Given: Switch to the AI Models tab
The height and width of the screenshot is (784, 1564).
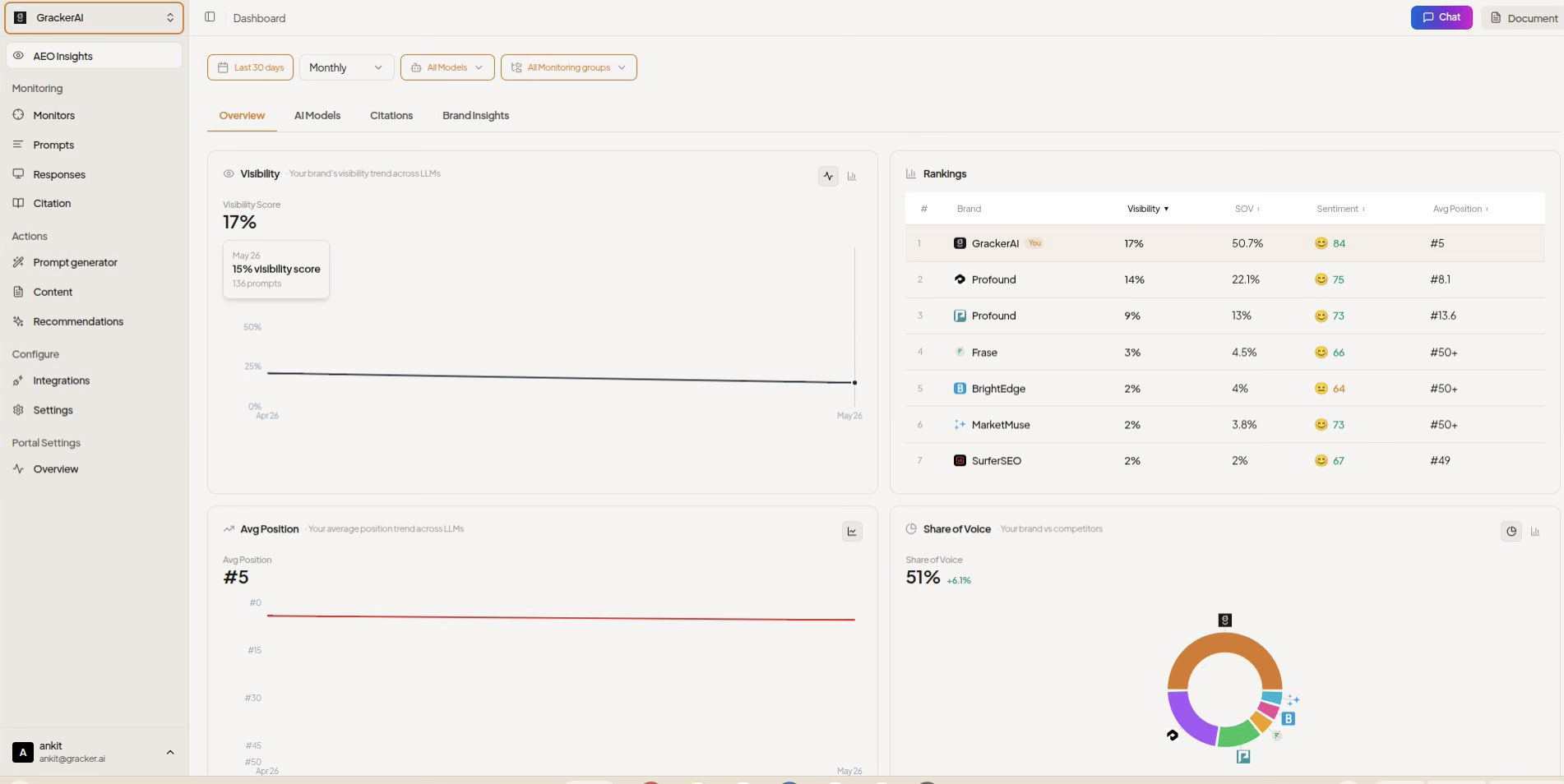Looking at the screenshot, I should tap(317, 116).
